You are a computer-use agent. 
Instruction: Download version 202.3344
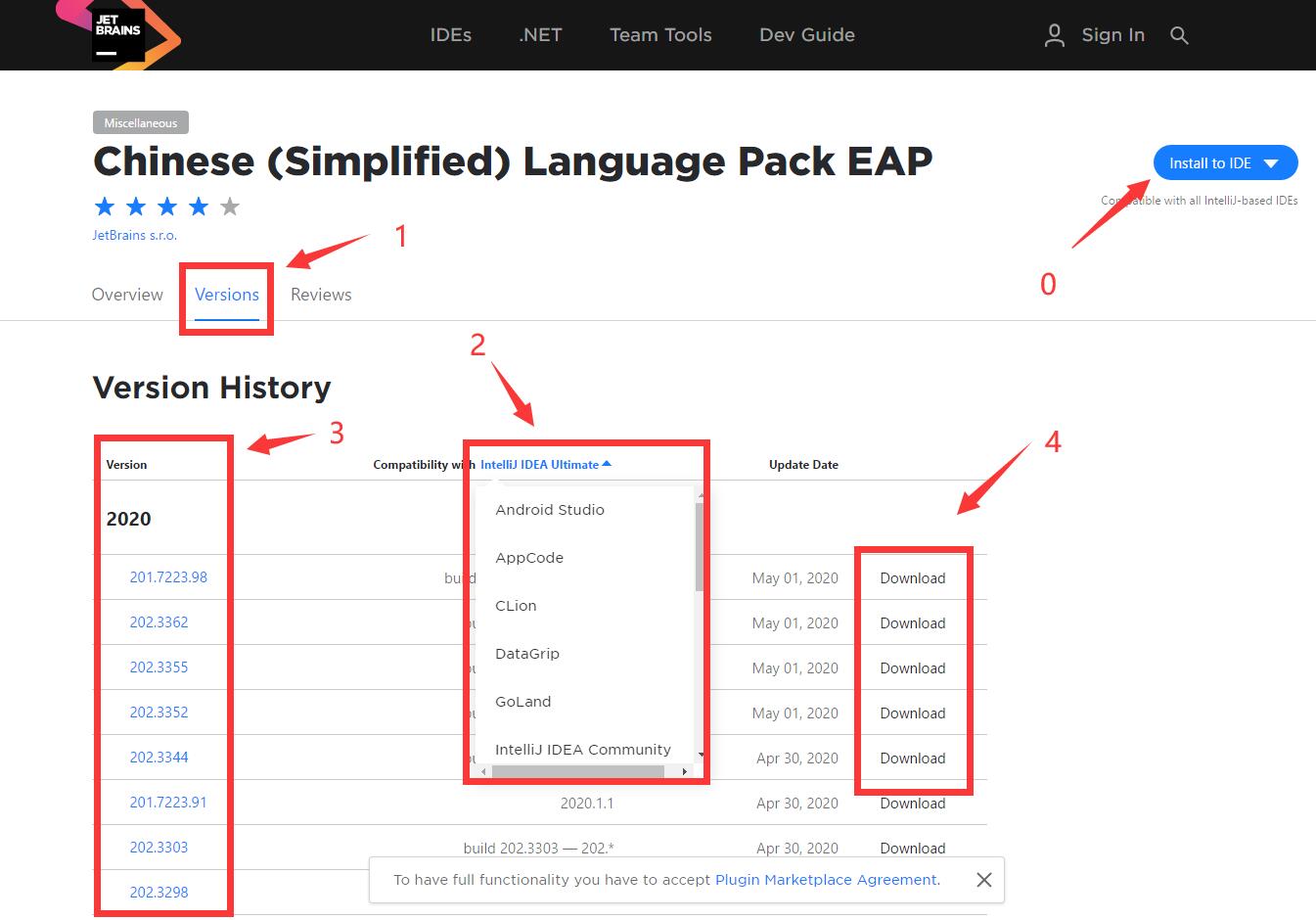click(913, 759)
